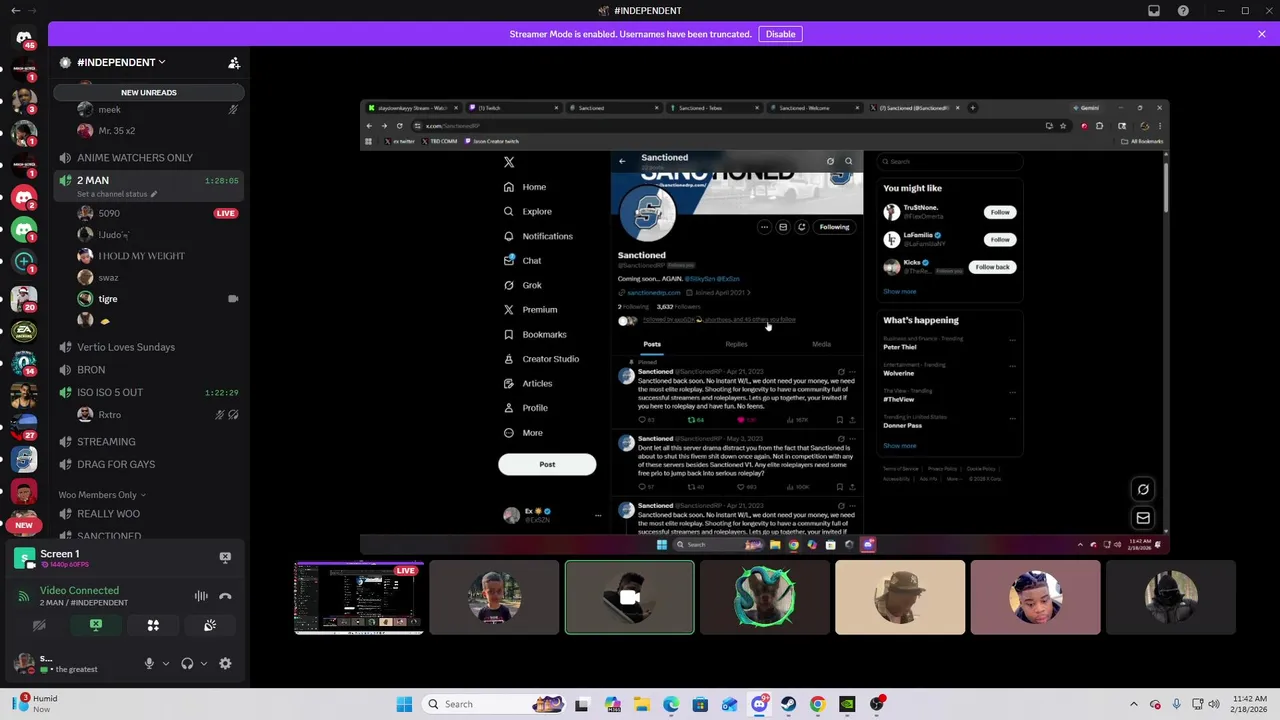The width and height of the screenshot is (1280, 720).
Task: Focus the LIVE stream thumbnail tile
Action: click(x=359, y=598)
